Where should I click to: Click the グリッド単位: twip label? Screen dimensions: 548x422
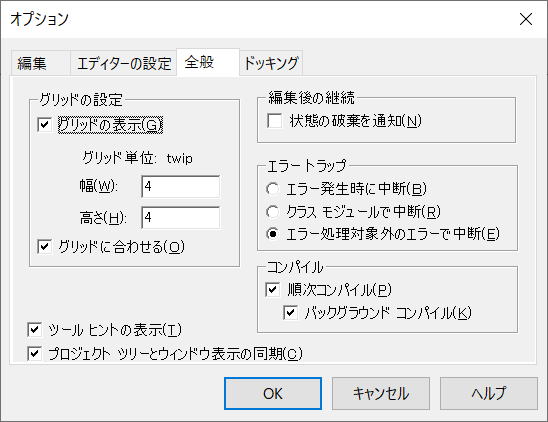click(x=137, y=158)
